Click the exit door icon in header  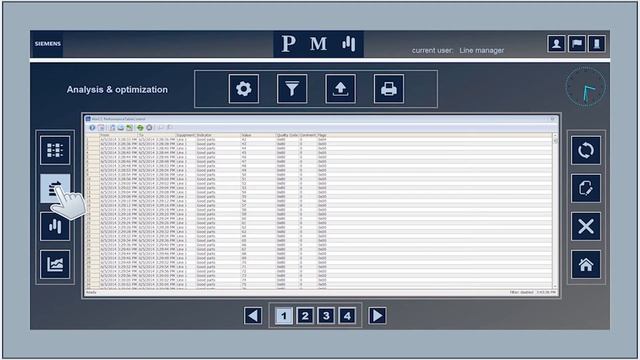pos(597,44)
